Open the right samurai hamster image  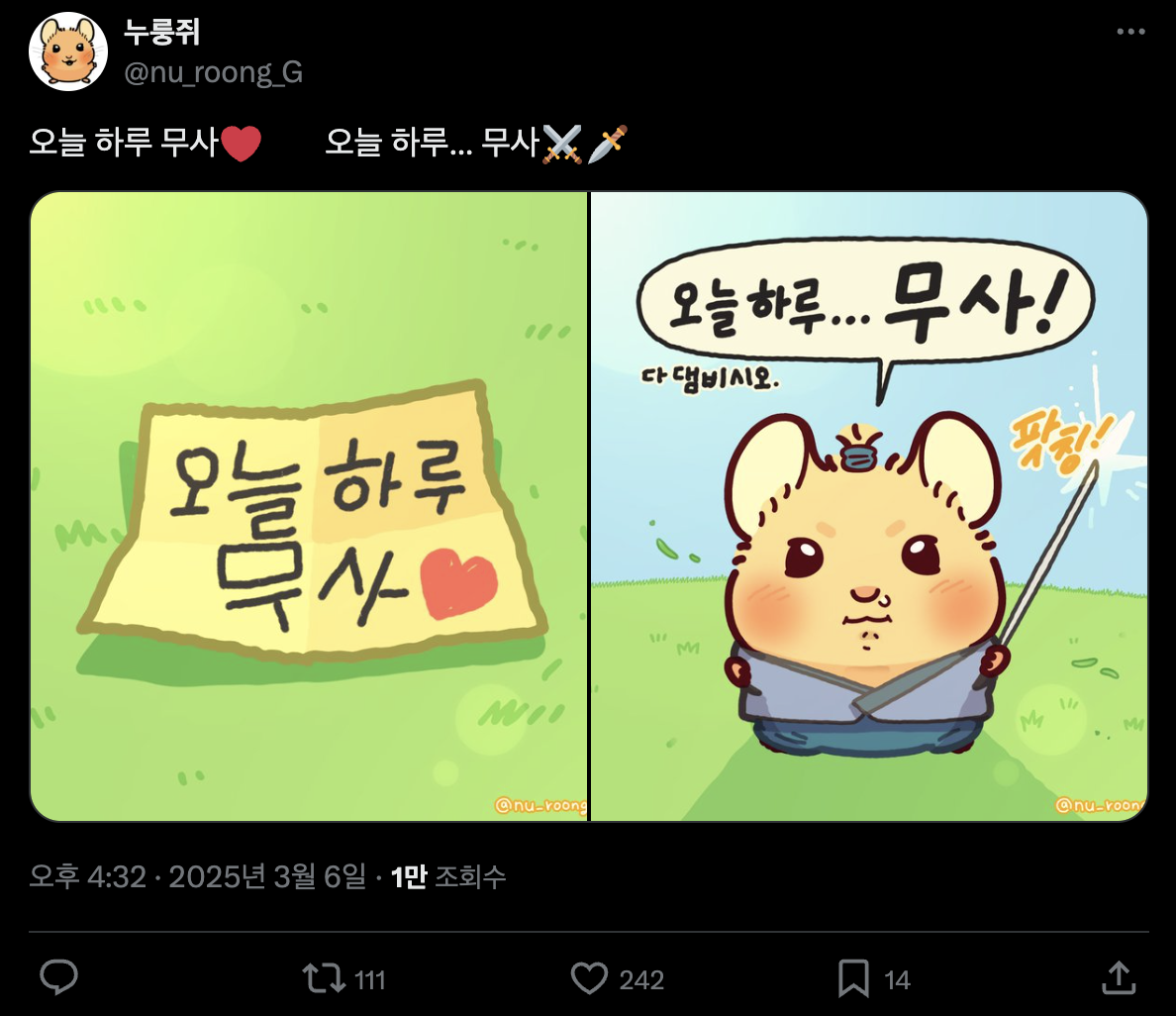[869, 506]
